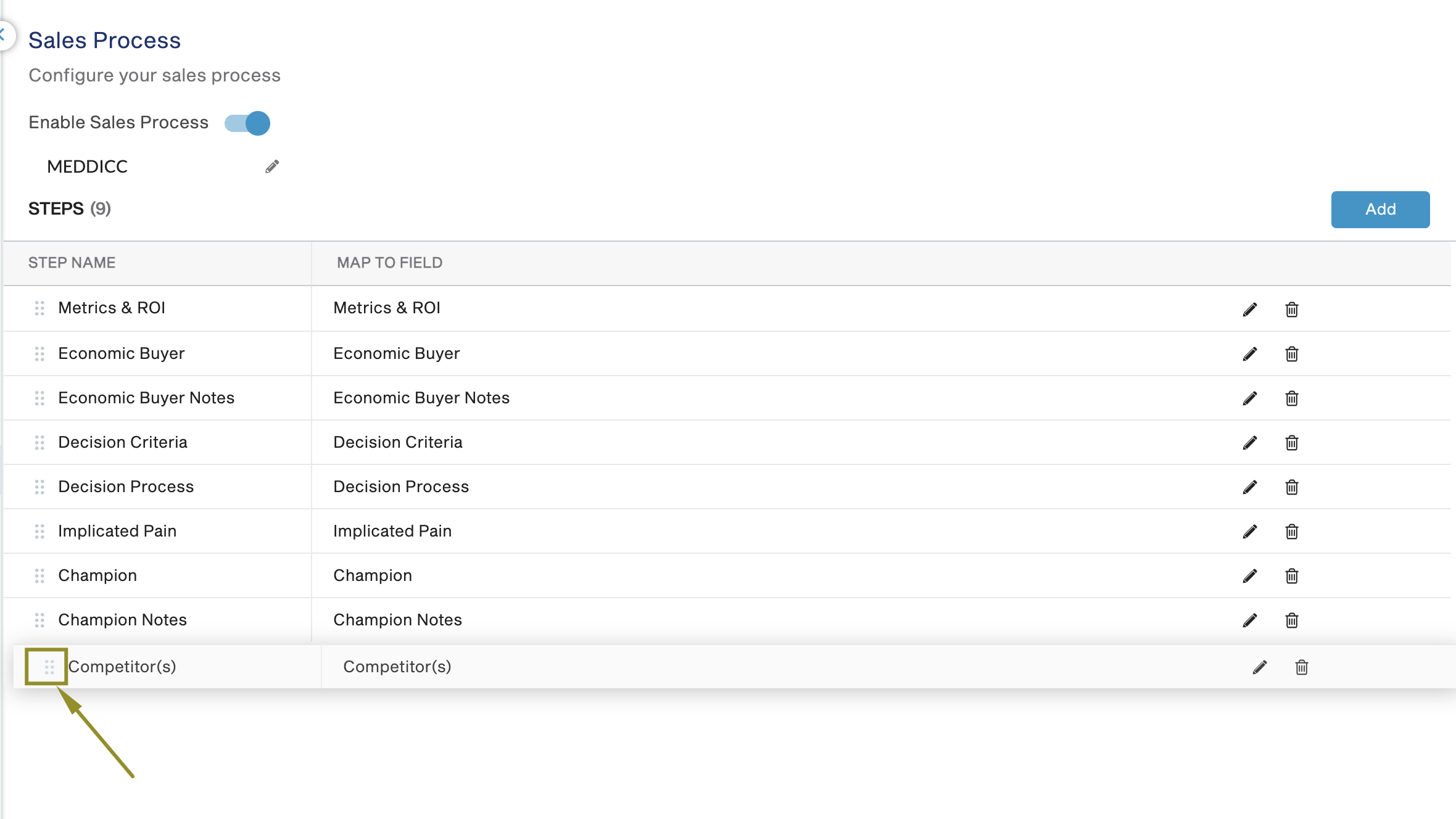The width and height of the screenshot is (1456, 819).
Task: Delete the Economic Buyer step
Action: (1292, 353)
